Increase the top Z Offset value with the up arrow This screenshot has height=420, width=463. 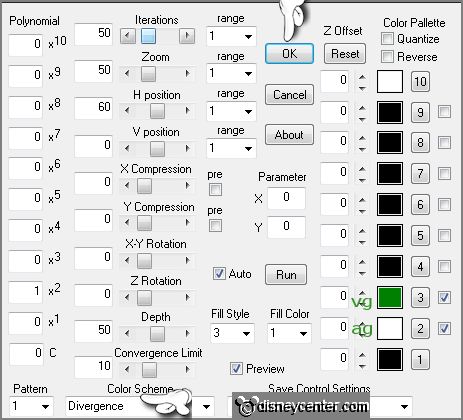pyautogui.click(x=362, y=77)
